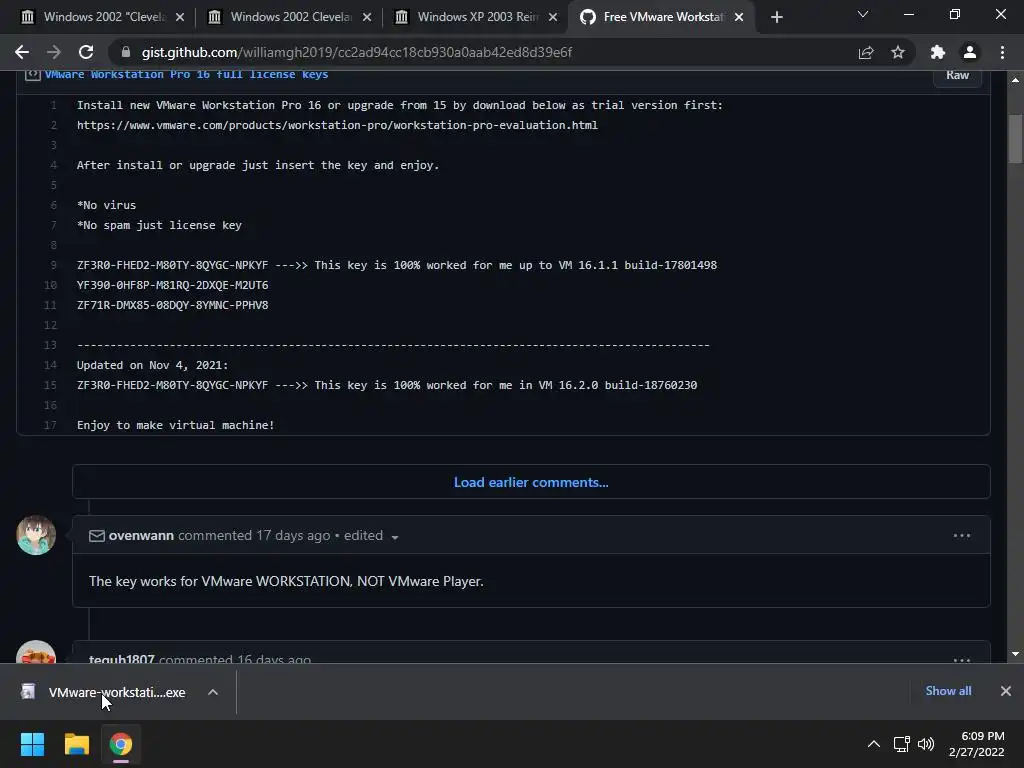Expand download item options chevron

click(213, 692)
